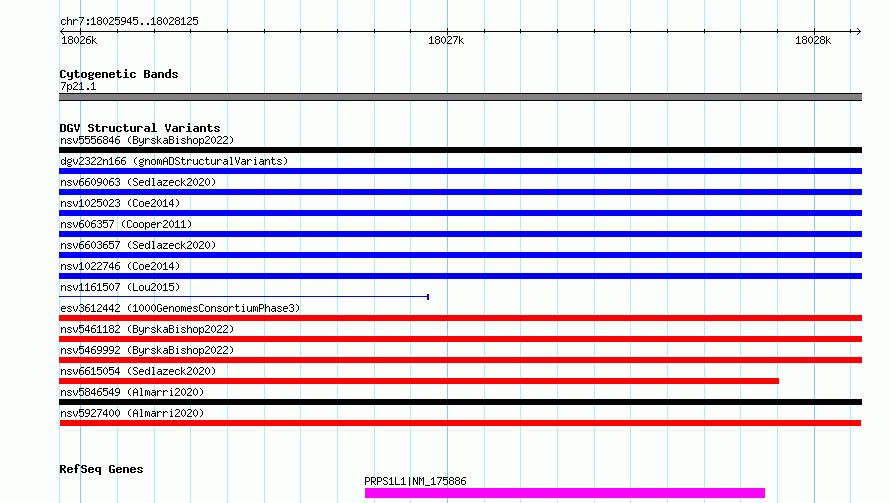Click the nsv5461182 (ByrskaBishop2022) label
Image resolution: width=890 pixels, height=503 pixels.
click(147, 329)
